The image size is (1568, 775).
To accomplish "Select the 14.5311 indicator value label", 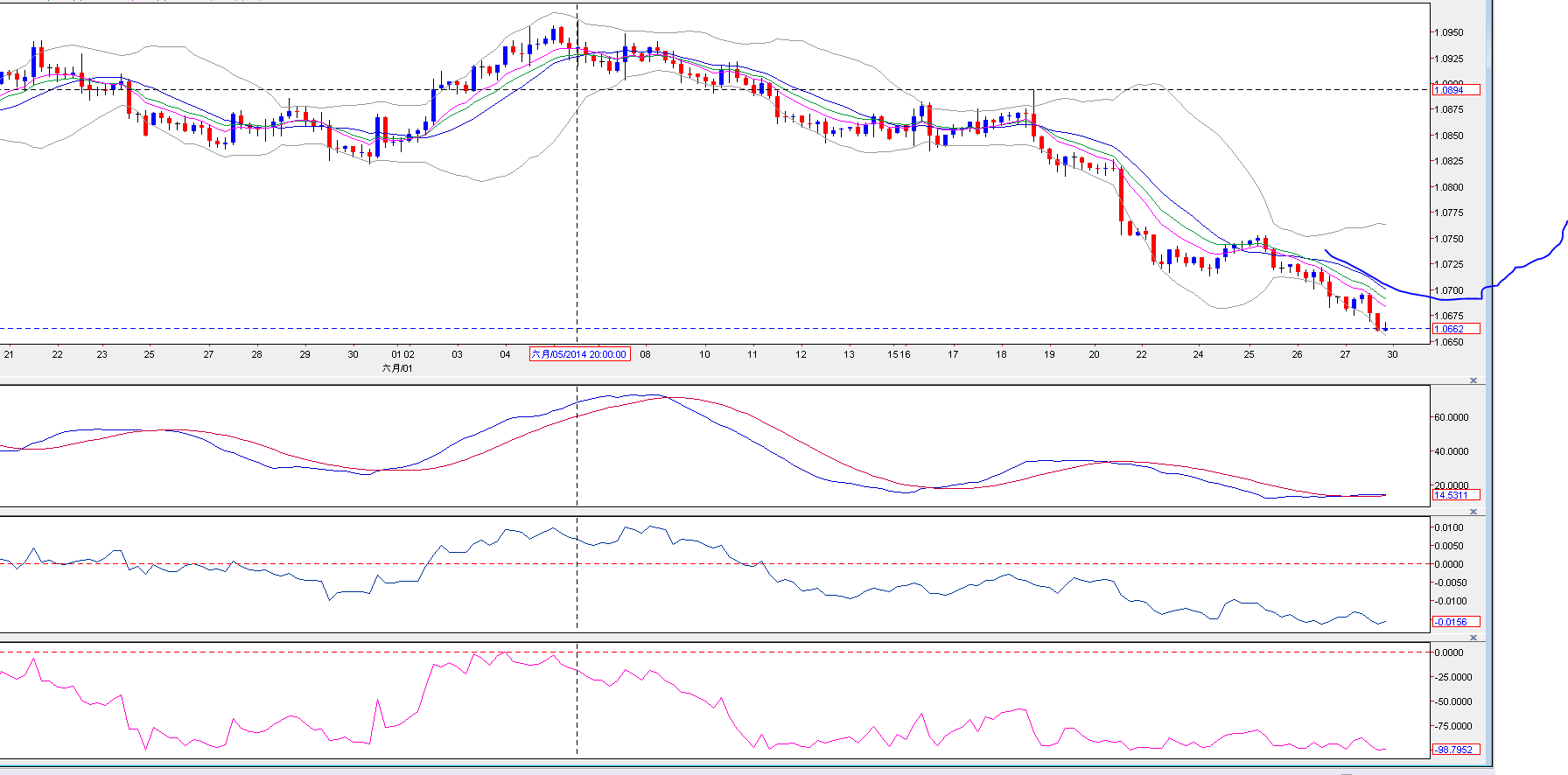I will [1455, 495].
